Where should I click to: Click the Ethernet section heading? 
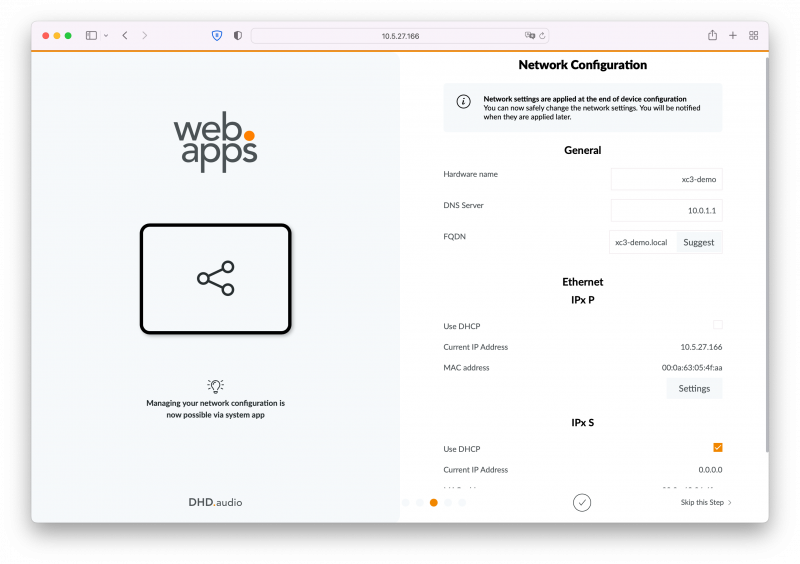[x=583, y=282]
